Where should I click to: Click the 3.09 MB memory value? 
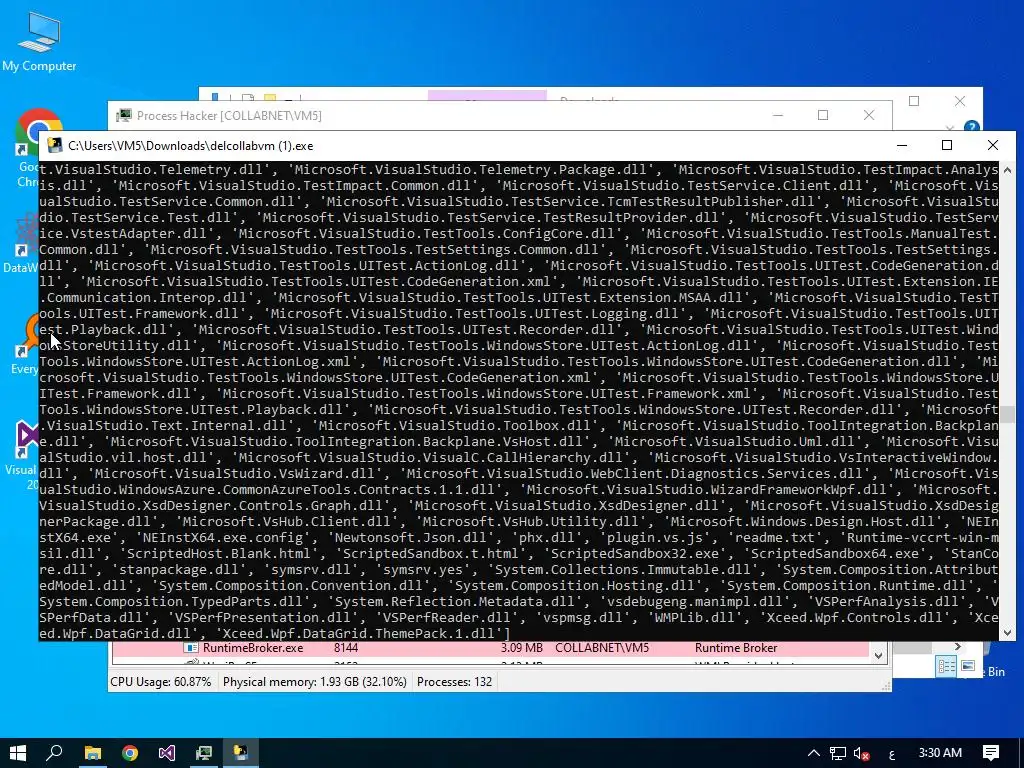(522, 648)
